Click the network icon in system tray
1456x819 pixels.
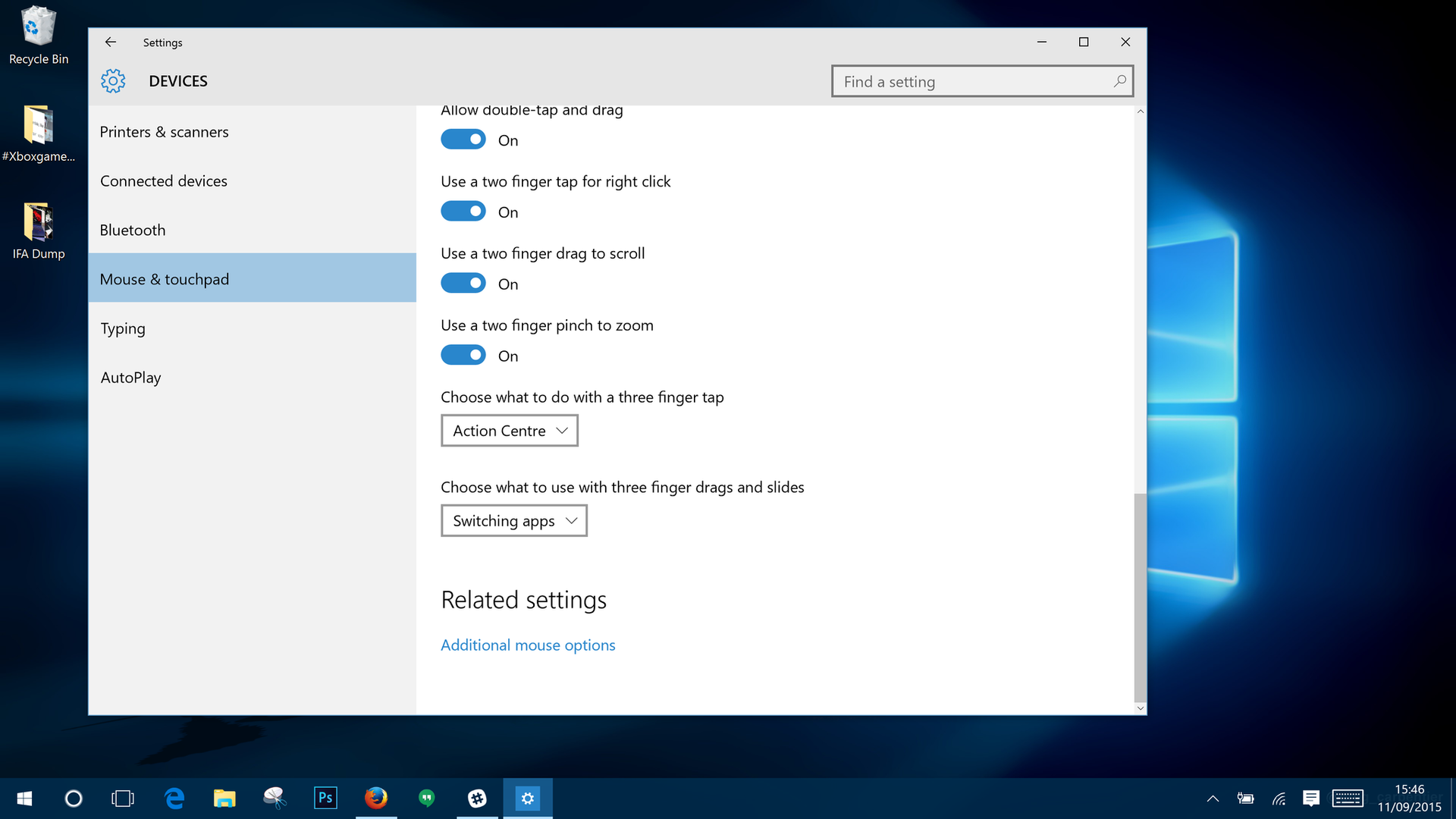pyautogui.click(x=1279, y=799)
